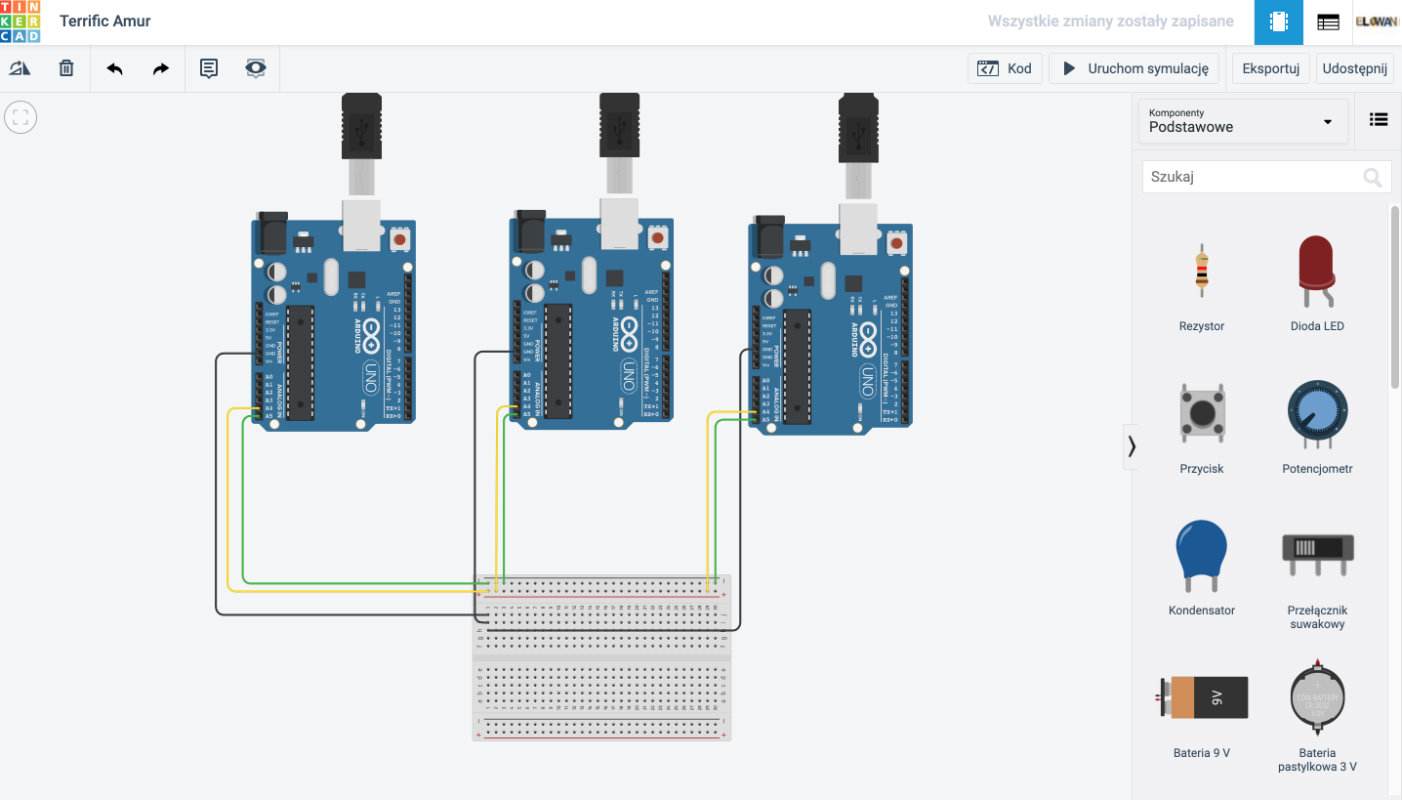Screen dimensions: 1402x800
Task: Switch to circuit view
Action: tap(1278, 22)
